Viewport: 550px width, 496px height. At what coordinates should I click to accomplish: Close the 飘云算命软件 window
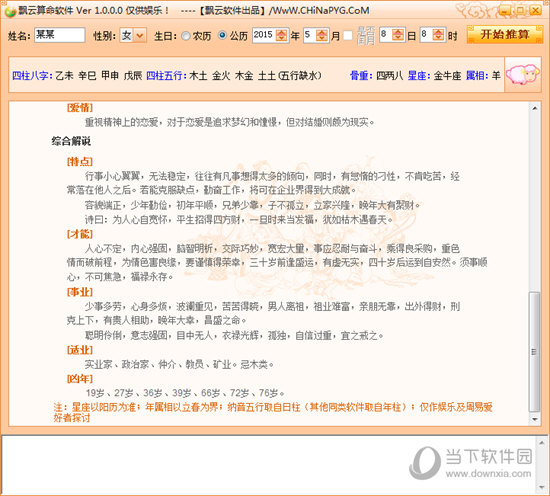[535, 11]
